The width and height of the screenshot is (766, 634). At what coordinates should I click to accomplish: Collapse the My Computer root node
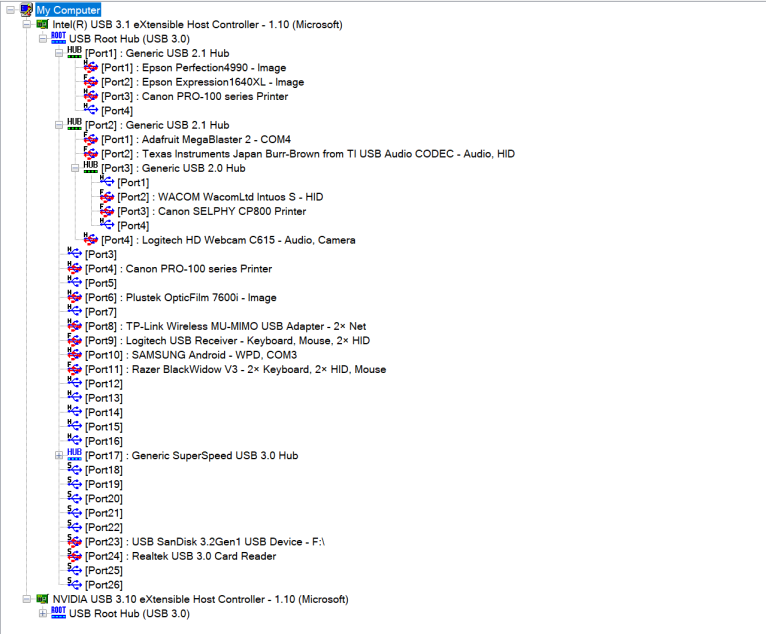tap(10, 10)
